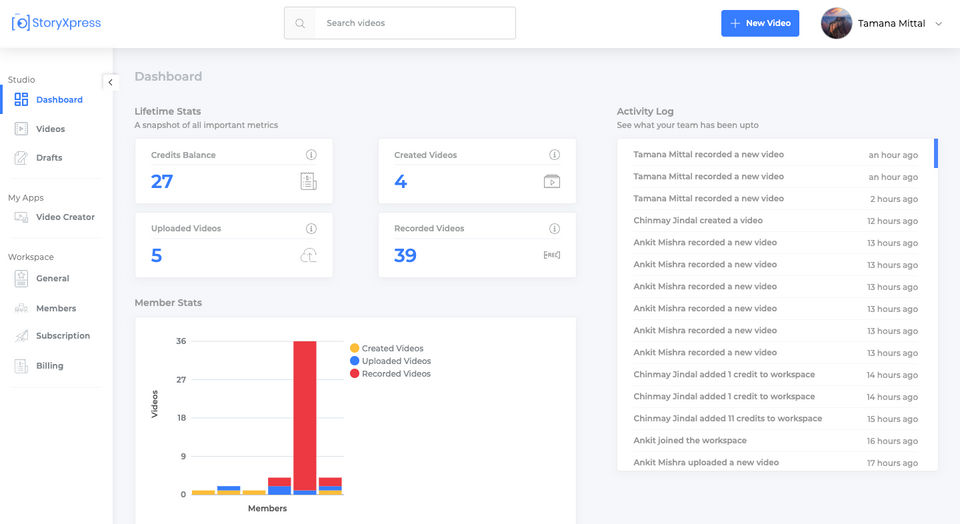This screenshot has width=960, height=524.
Task: Click the search magnifier icon
Action: [x=299, y=23]
